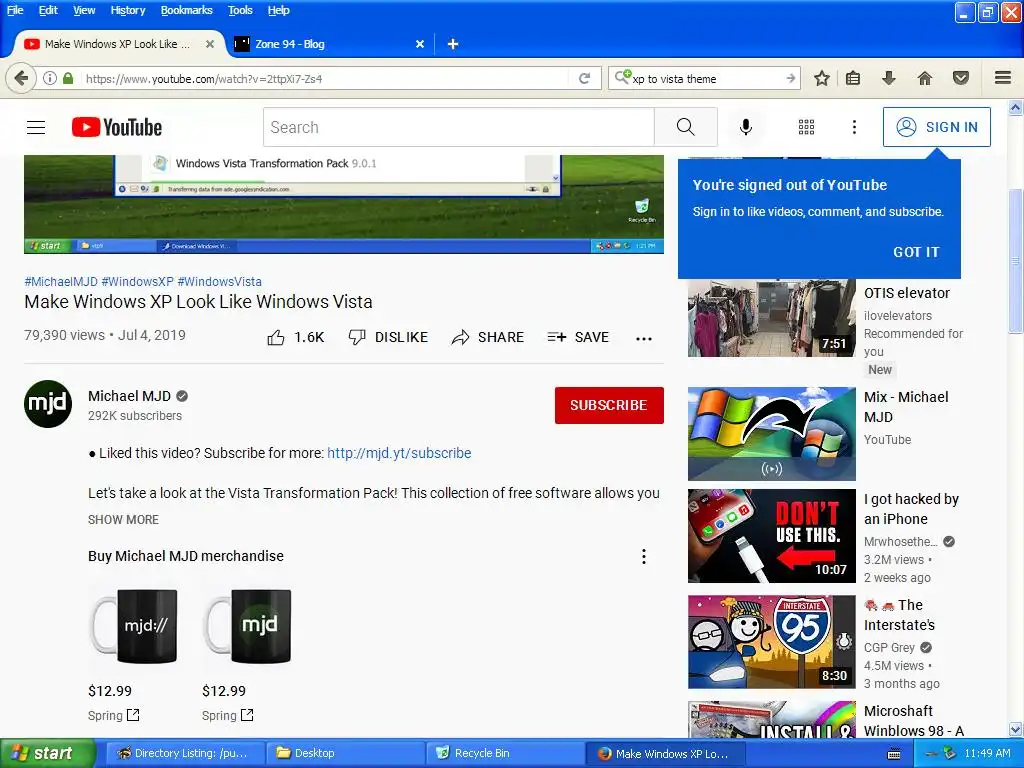Search with voice microphone icon

click(x=746, y=127)
